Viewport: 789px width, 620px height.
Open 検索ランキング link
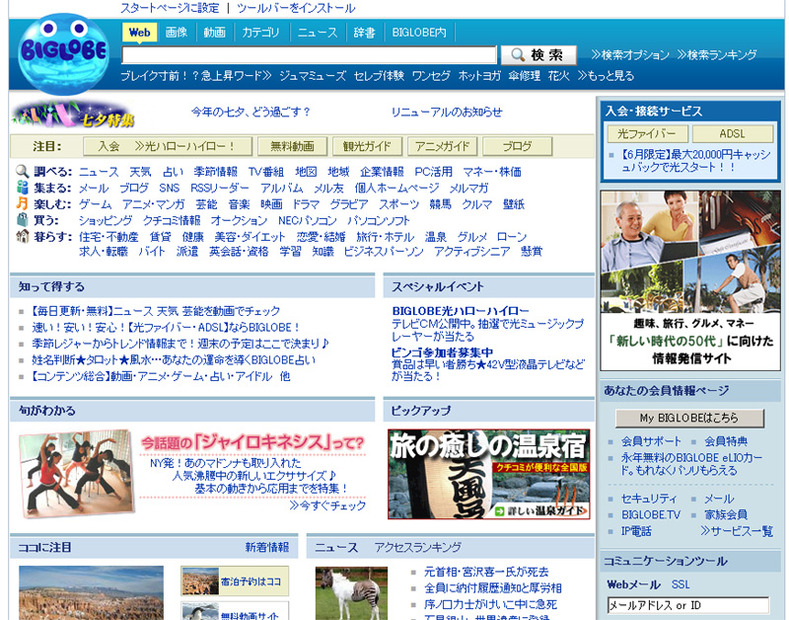click(717, 55)
